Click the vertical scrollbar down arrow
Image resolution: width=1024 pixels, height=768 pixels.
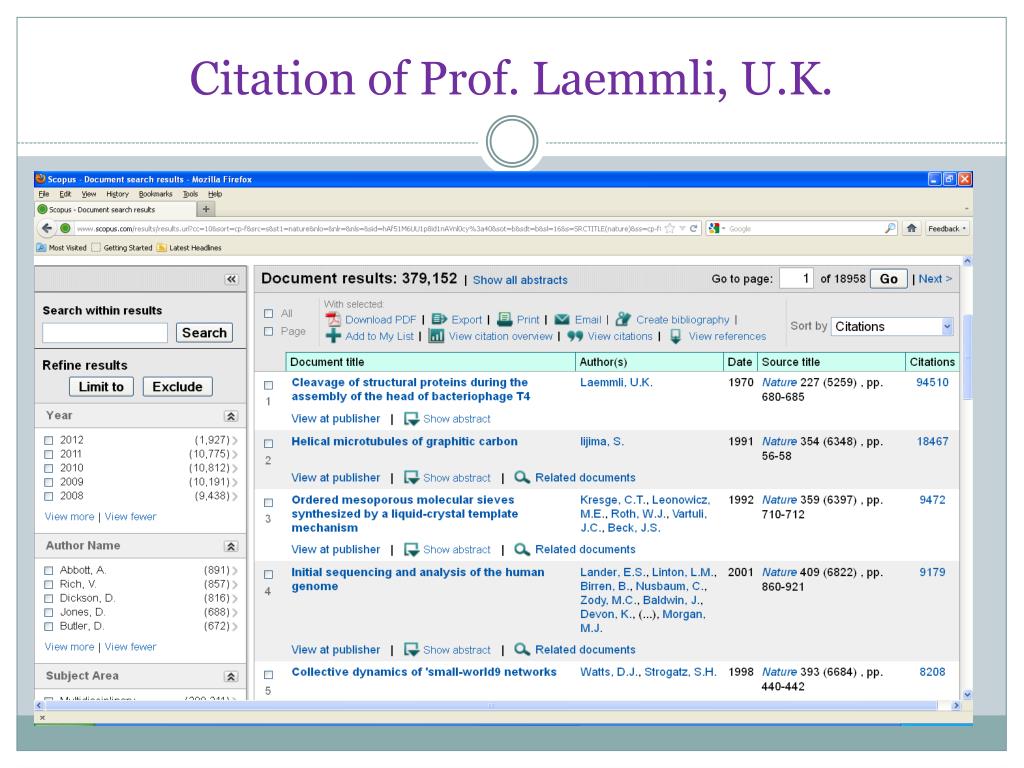coord(967,695)
